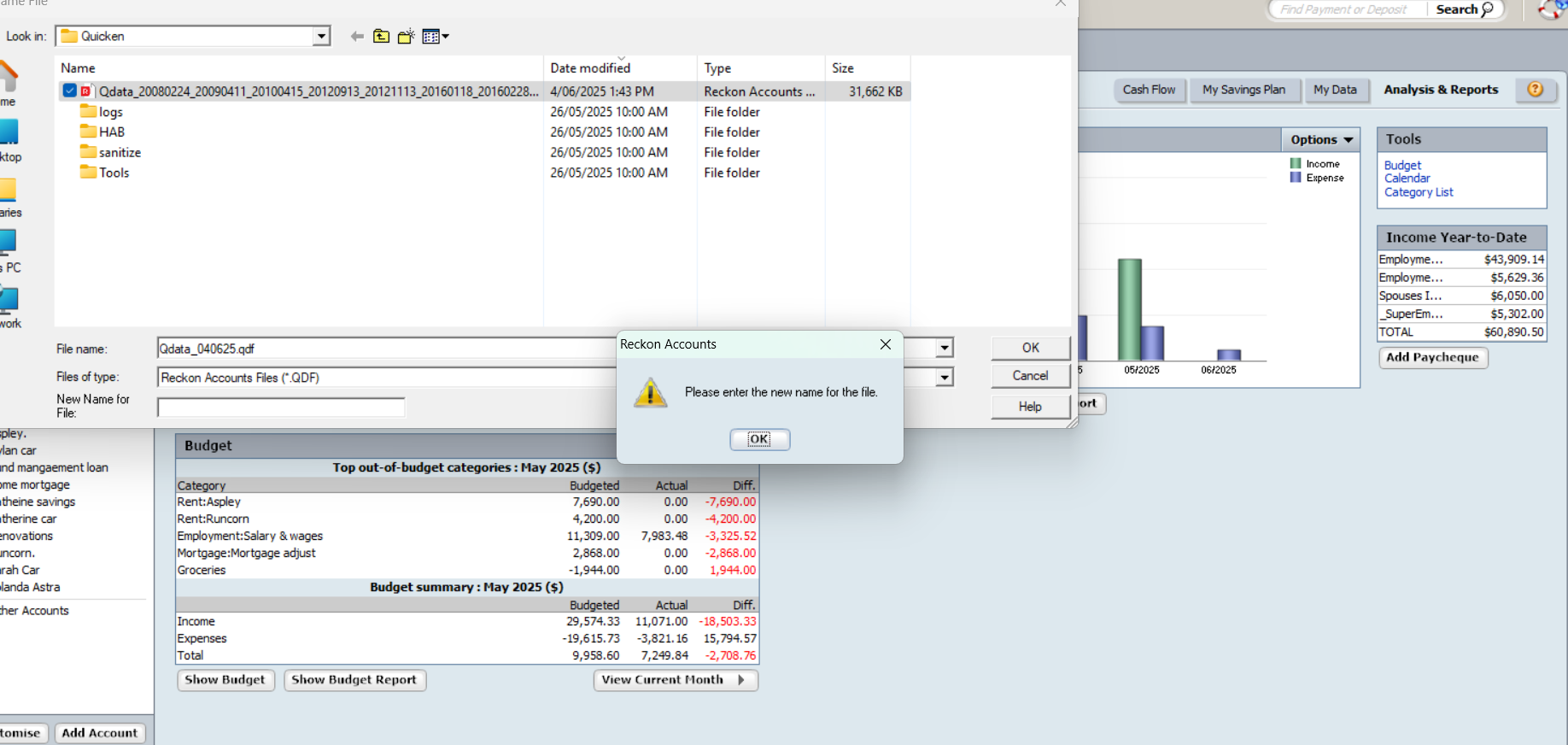Click Cancel in the file dialog

click(x=1031, y=376)
